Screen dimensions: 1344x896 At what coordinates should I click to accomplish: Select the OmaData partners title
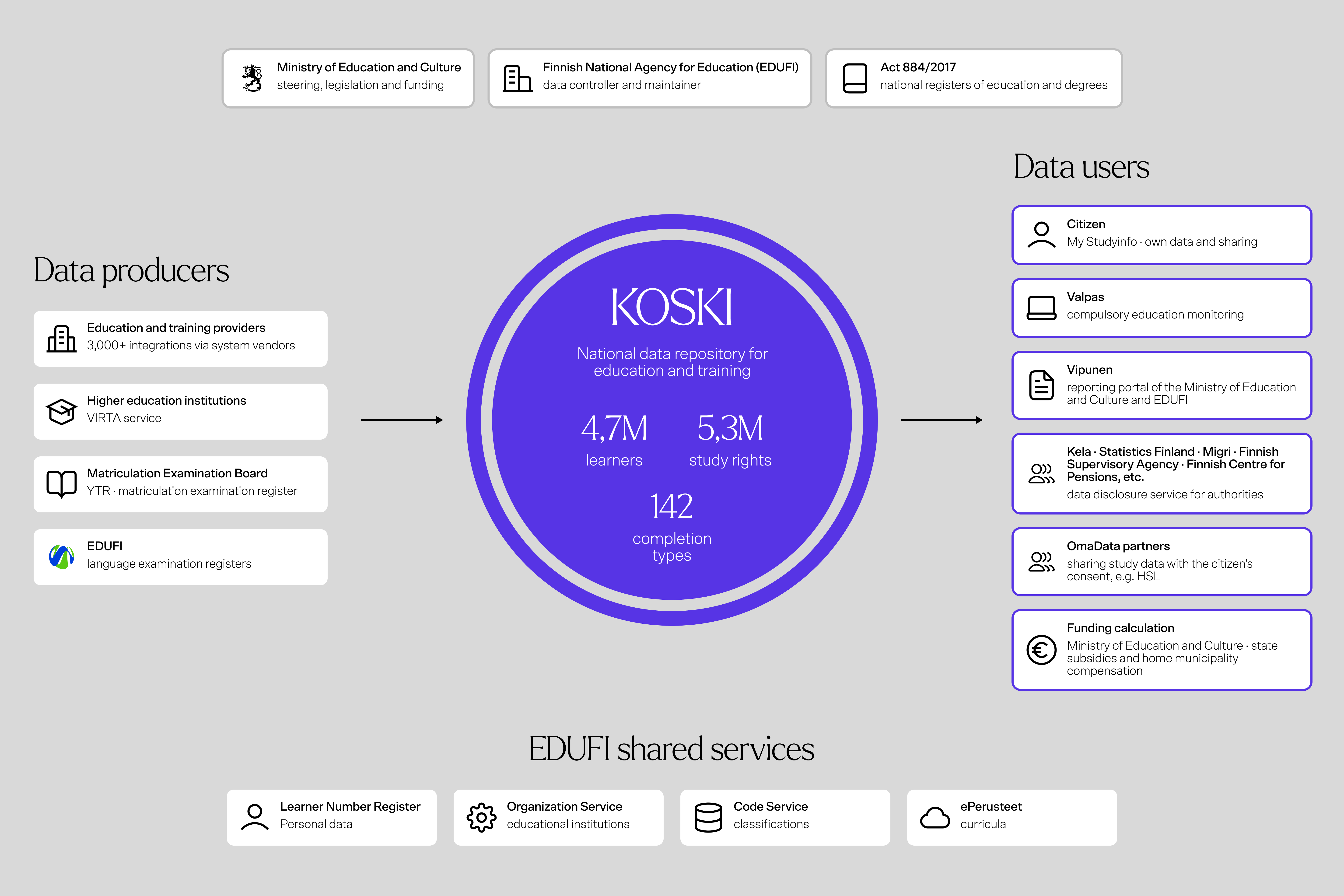(x=1118, y=546)
